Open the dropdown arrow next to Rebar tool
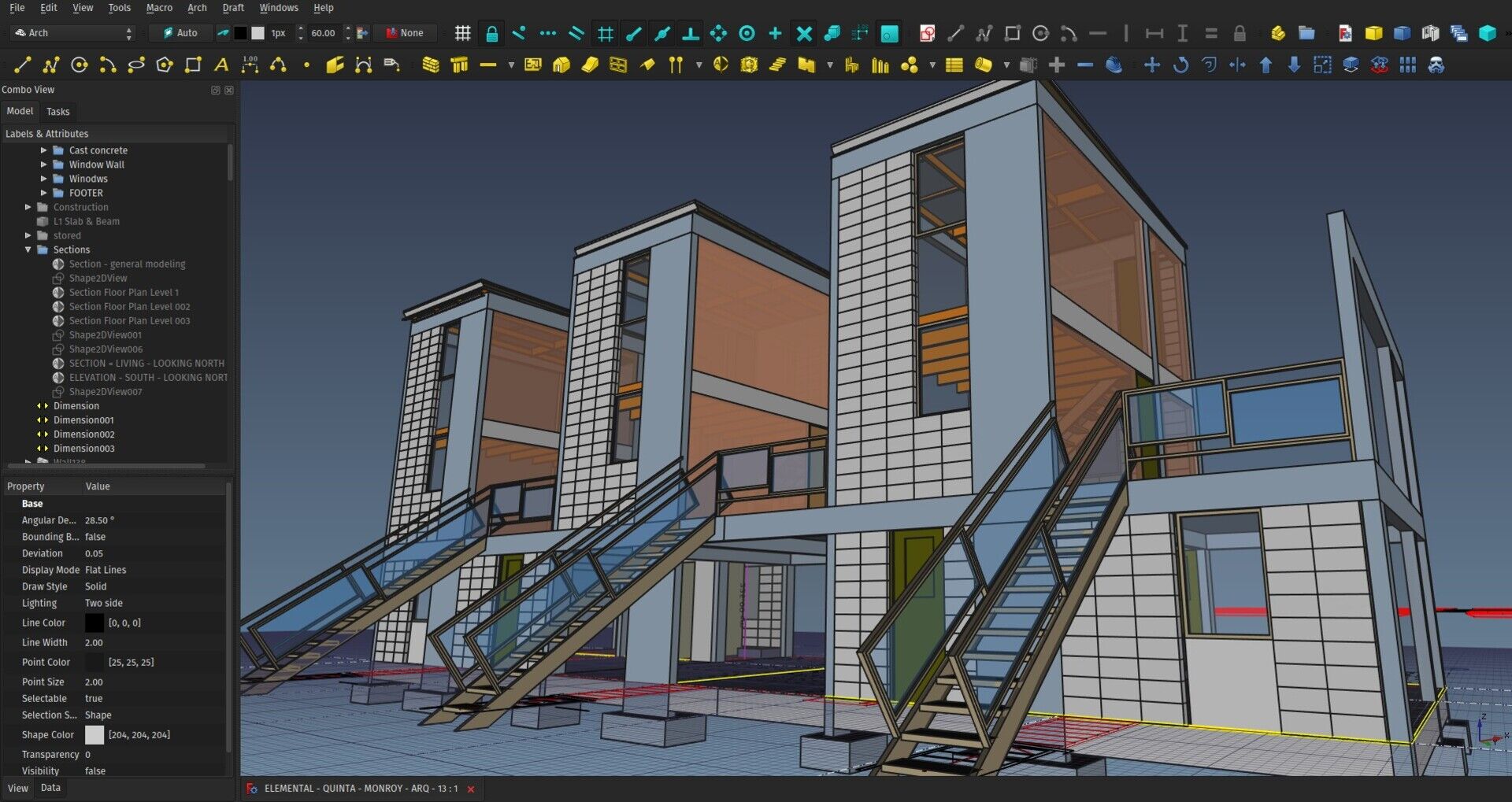Viewport: 1512px width, 802px height. point(511,65)
